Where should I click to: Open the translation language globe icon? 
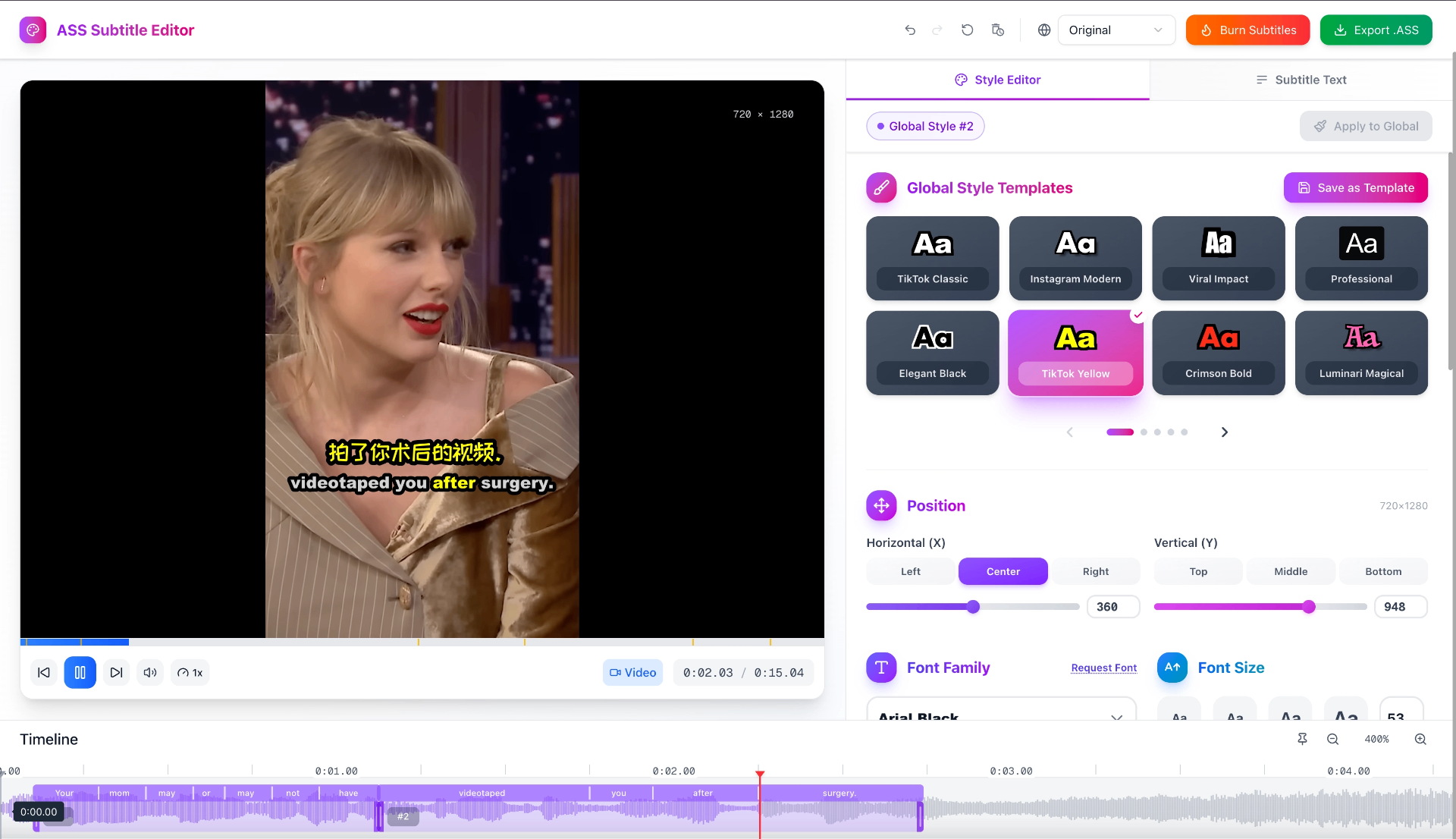pos(1043,30)
